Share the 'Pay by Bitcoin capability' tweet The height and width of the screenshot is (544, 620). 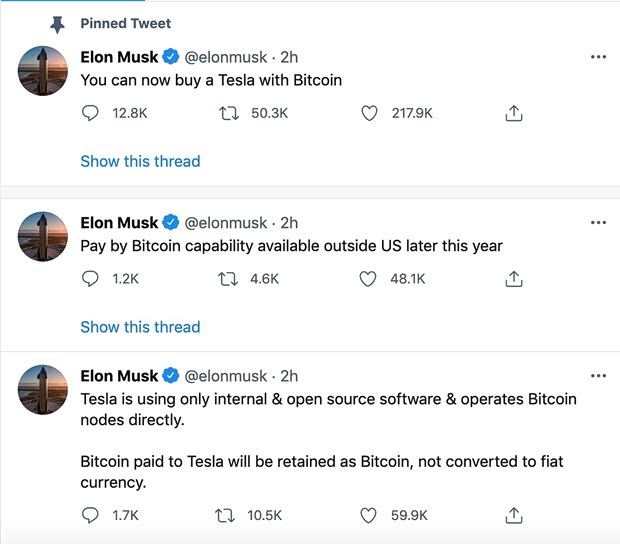514,279
